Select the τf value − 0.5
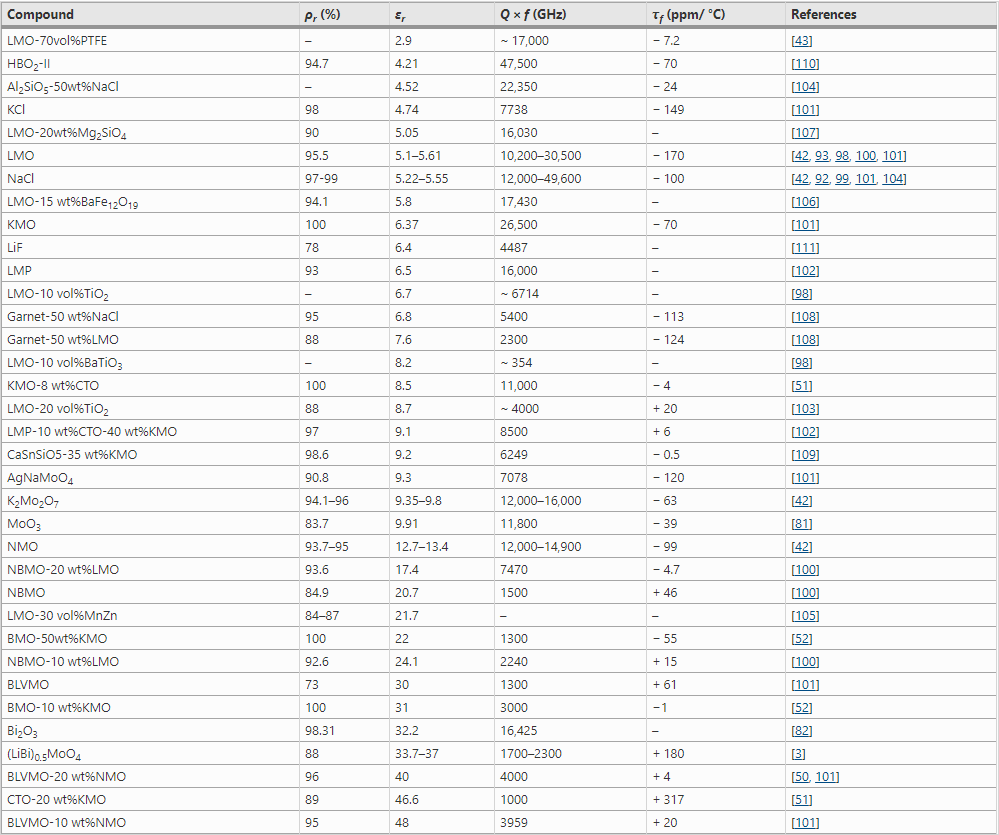The width and height of the screenshot is (999, 835). pyautogui.click(x=666, y=454)
